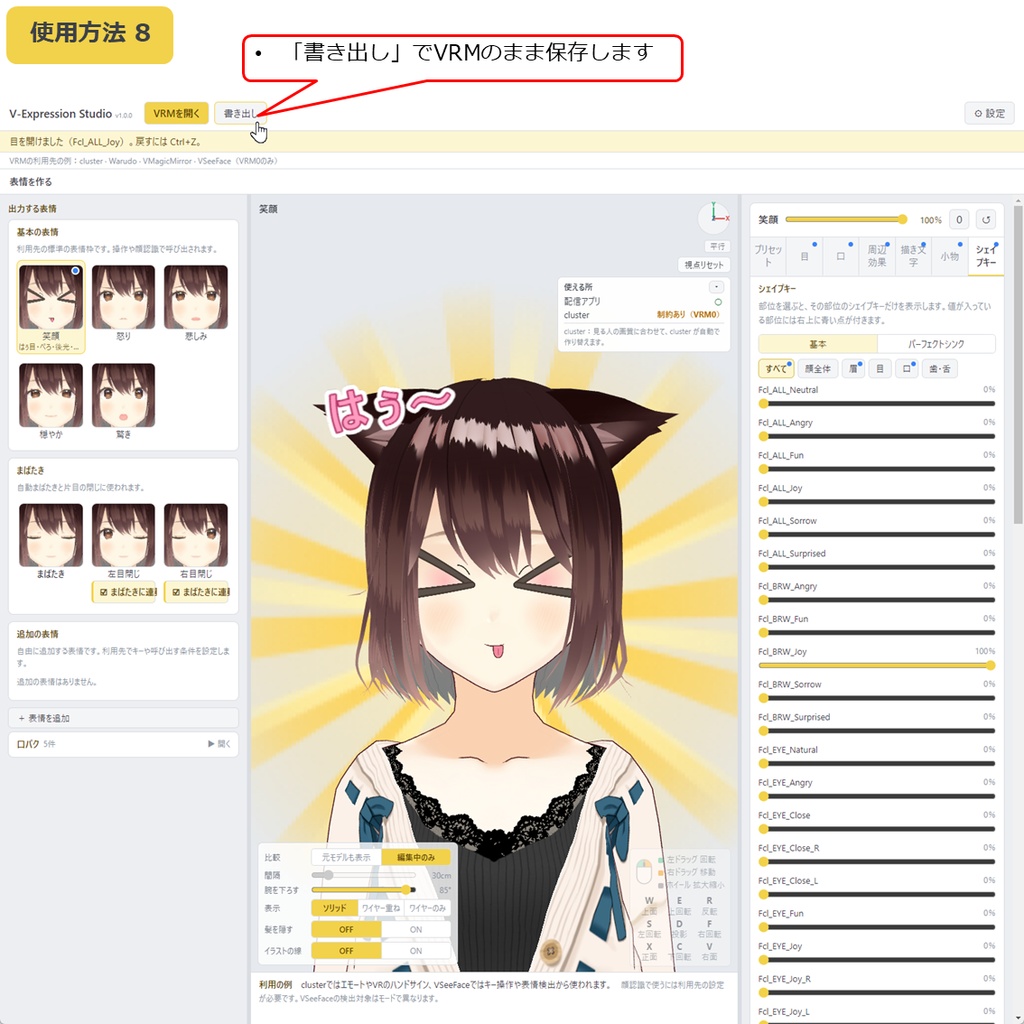Adjust the 腕を下ろす slider

(364, 889)
